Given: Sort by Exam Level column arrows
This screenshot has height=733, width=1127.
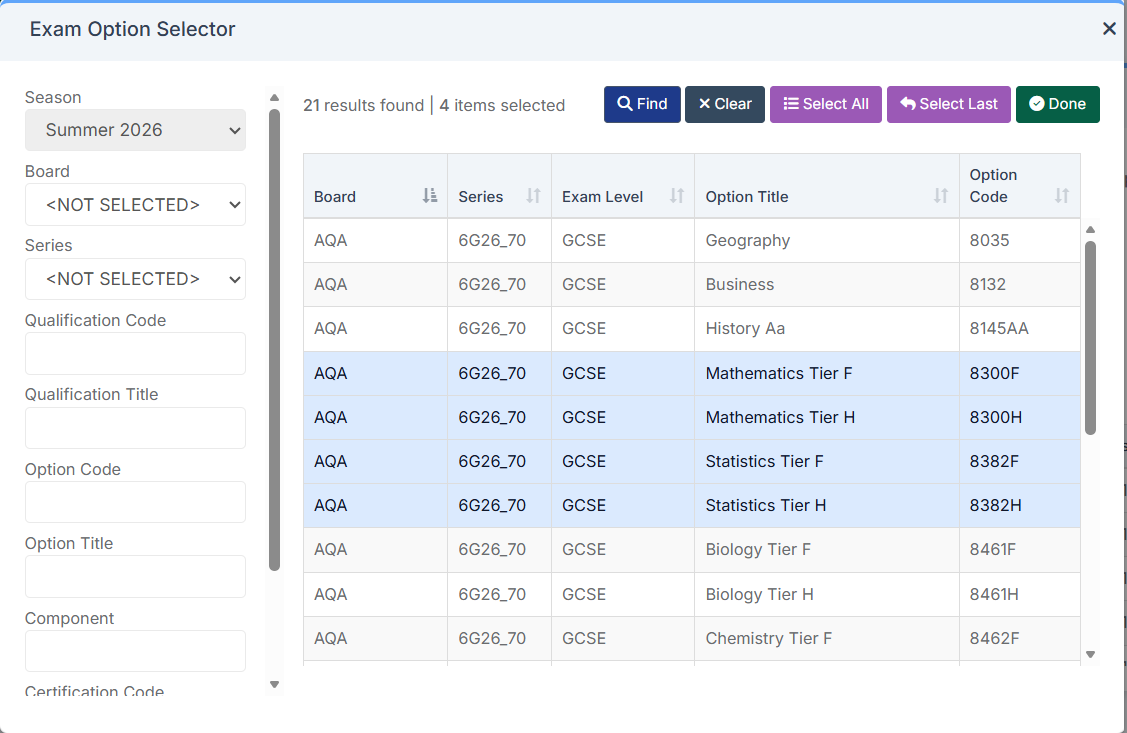Looking at the screenshot, I should tap(677, 196).
